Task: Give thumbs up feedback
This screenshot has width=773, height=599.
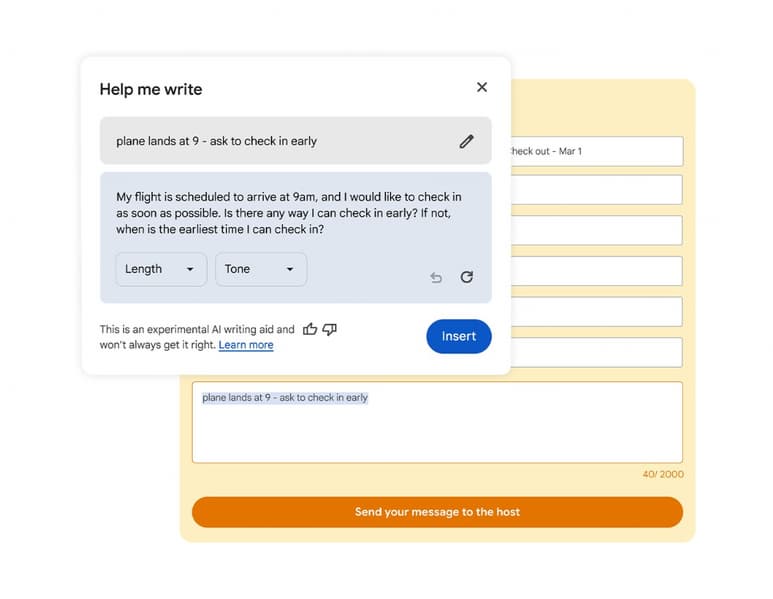Action: [310, 329]
